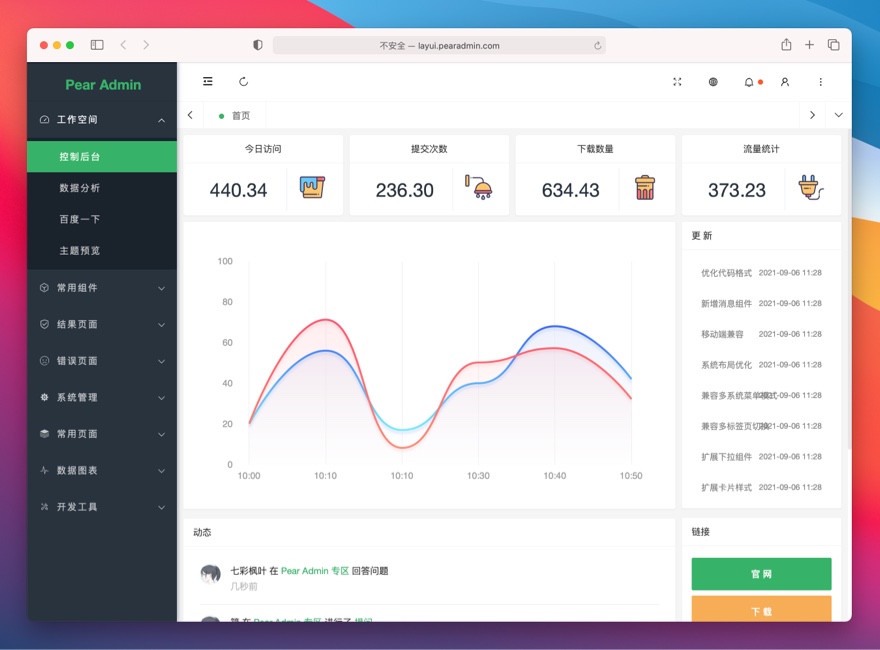
Task: Open notifications via the bell icon
Action: pyautogui.click(x=749, y=82)
